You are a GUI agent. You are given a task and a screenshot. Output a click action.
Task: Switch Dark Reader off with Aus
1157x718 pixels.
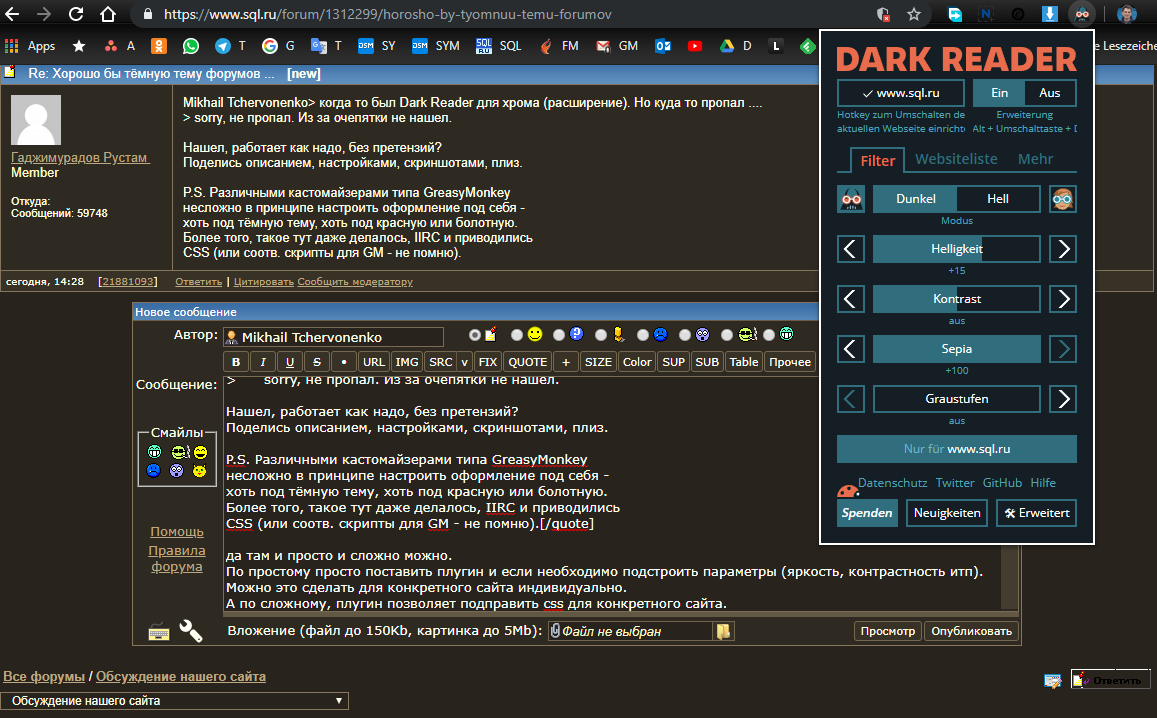[1050, 93]
